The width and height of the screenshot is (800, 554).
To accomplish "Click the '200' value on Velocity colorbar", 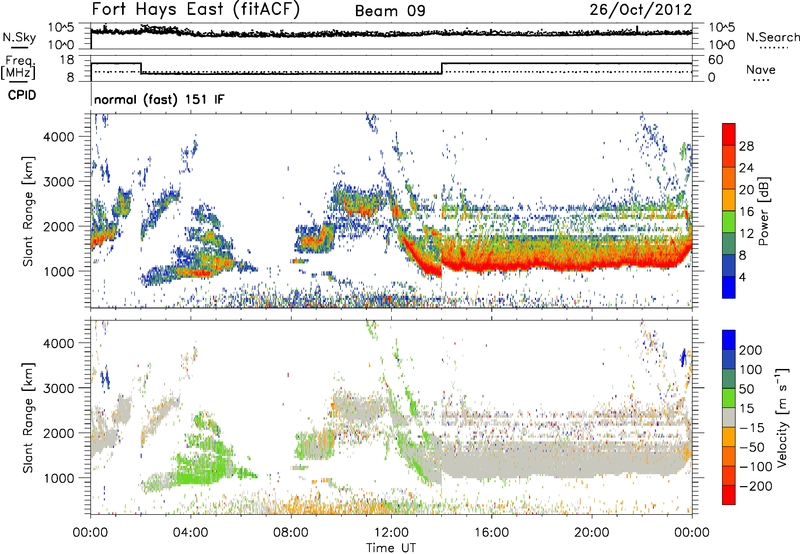I will 751,350.
